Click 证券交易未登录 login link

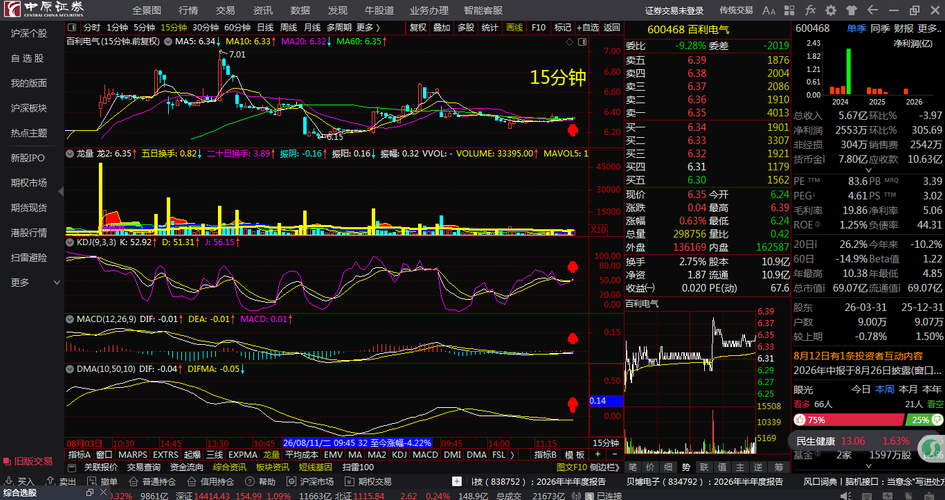tap(674, 11)
